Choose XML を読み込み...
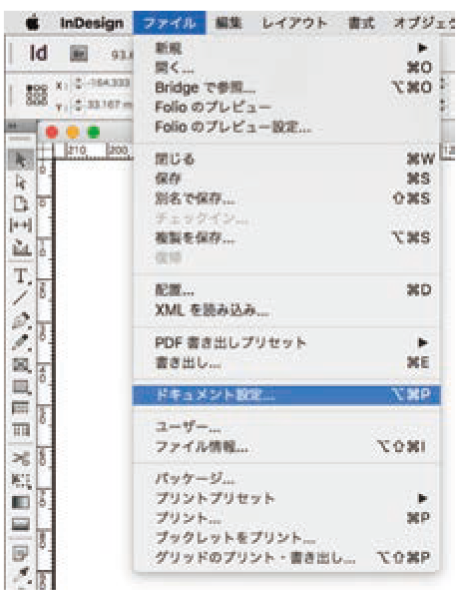This screenshot has height=595, width=460. pos(286,310)
